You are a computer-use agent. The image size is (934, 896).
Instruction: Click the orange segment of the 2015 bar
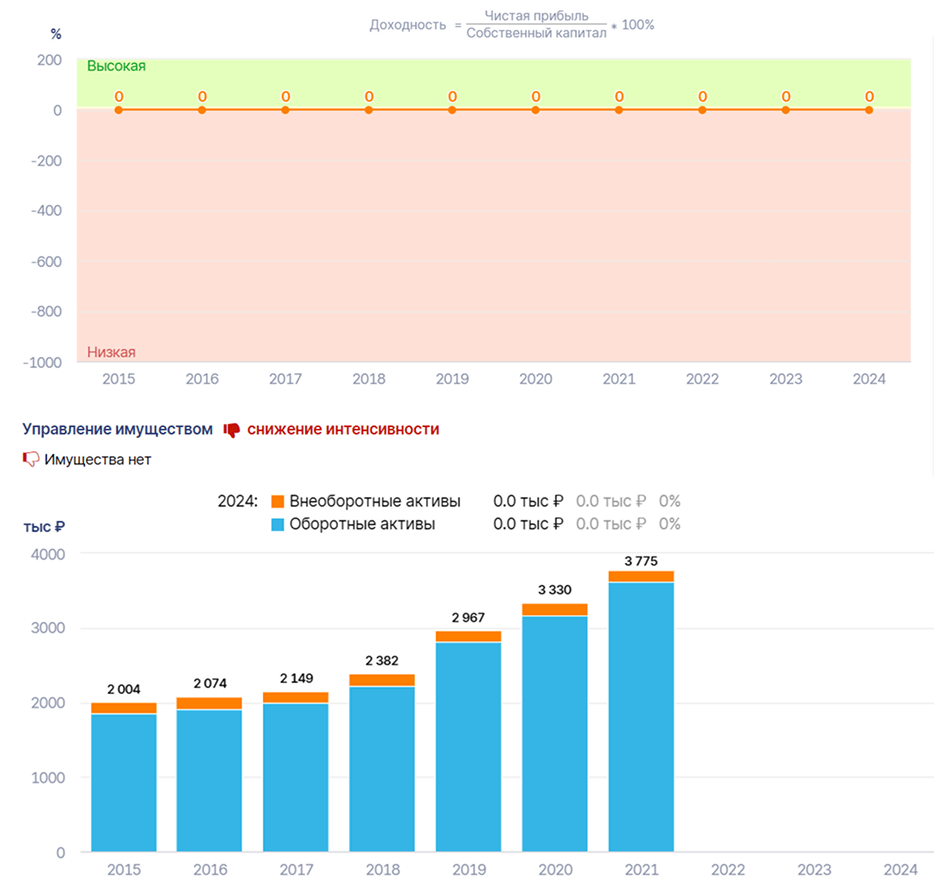click(x=124, y=708)
